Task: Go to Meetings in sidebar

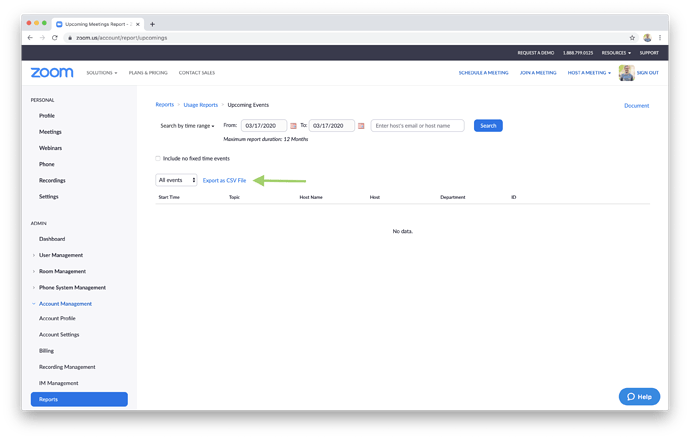Action: coord(50,132)
